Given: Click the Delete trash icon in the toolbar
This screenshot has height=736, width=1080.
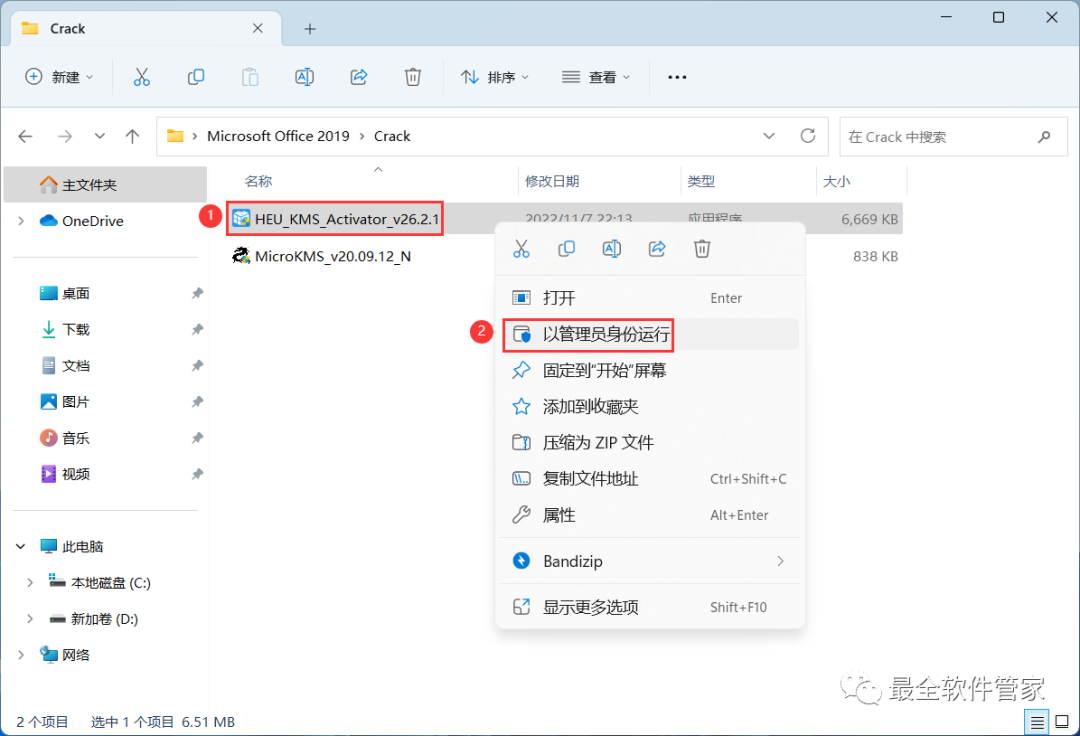Looking at the screenshot, I should (x=413, y=77).
